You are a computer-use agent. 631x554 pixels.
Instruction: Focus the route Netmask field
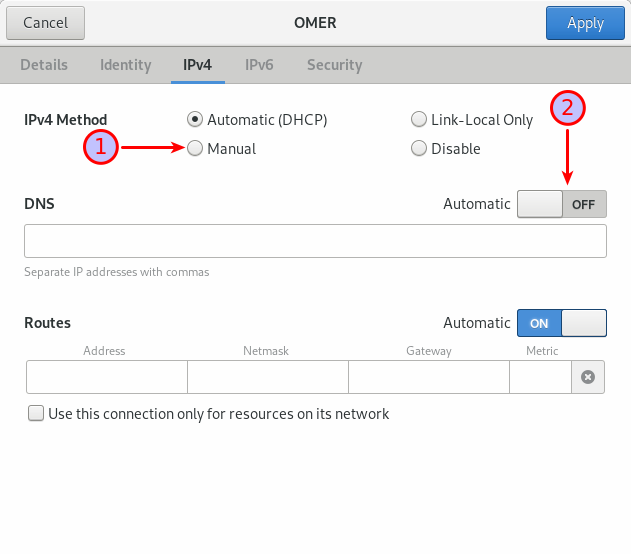click(x=267, y=377)
